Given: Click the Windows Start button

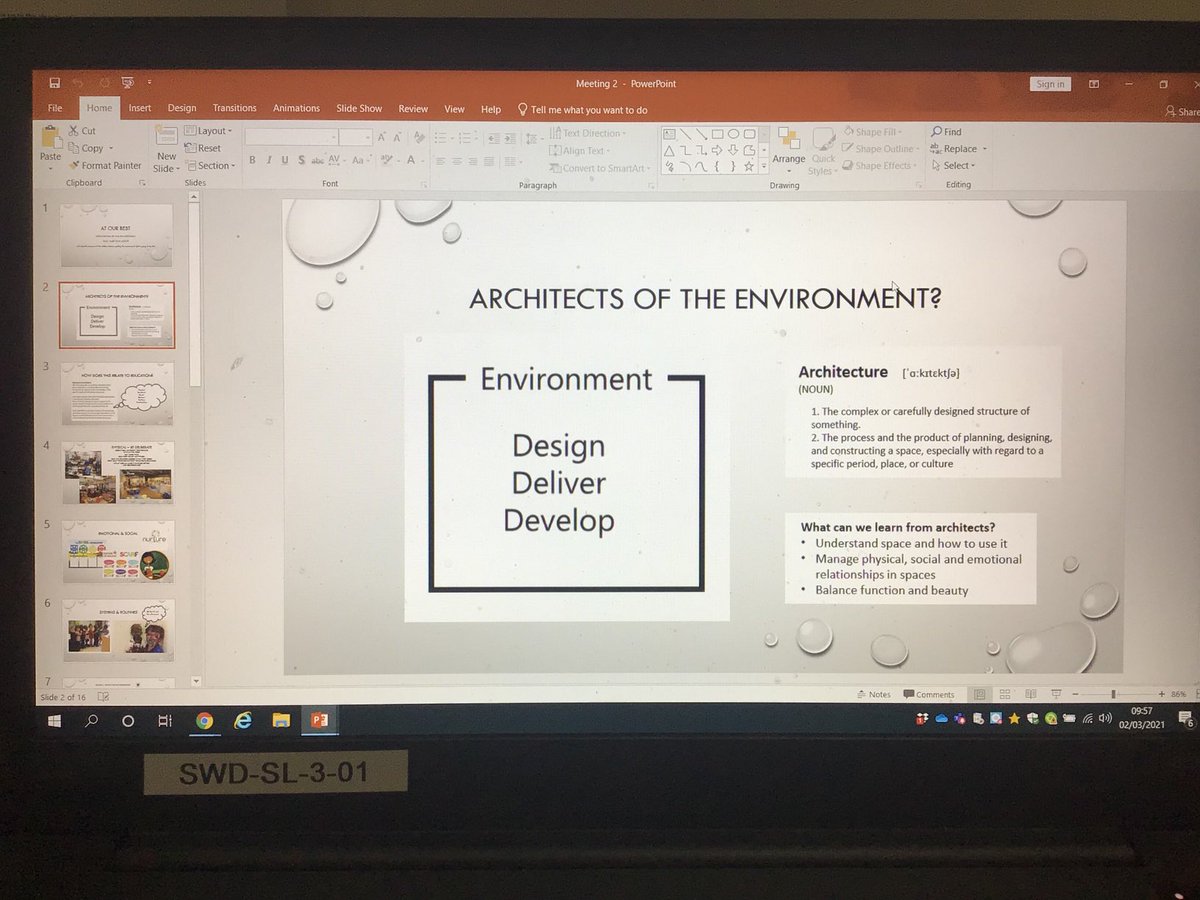Looking at the screenshot, I should click(54, 720).
